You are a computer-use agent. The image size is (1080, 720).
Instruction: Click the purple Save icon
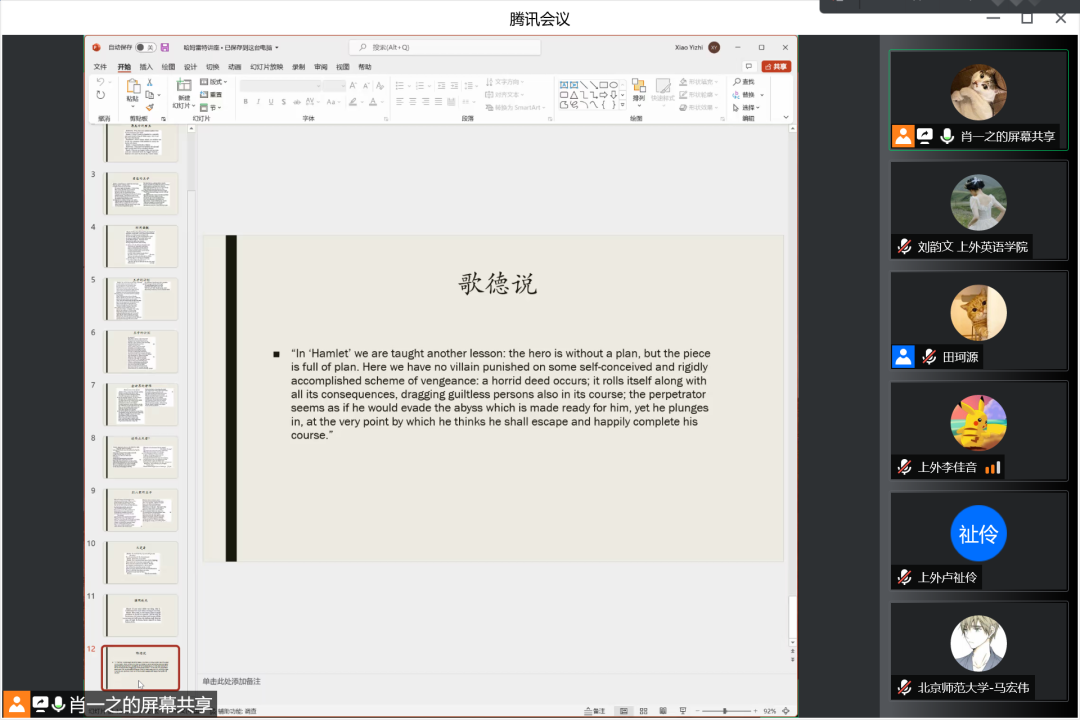(x=165, y=47)
